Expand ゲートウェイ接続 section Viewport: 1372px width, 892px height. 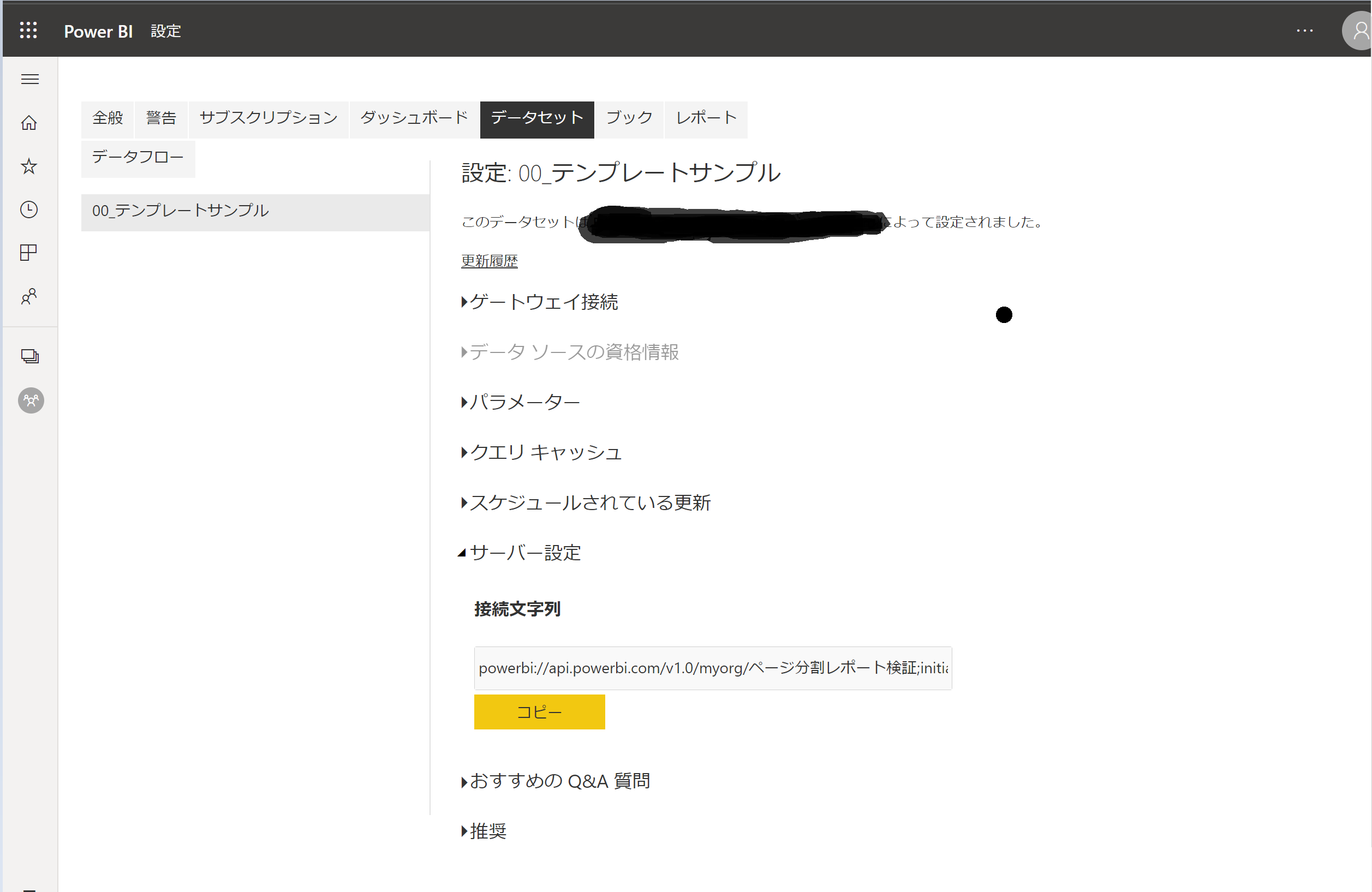click(543, 301)
